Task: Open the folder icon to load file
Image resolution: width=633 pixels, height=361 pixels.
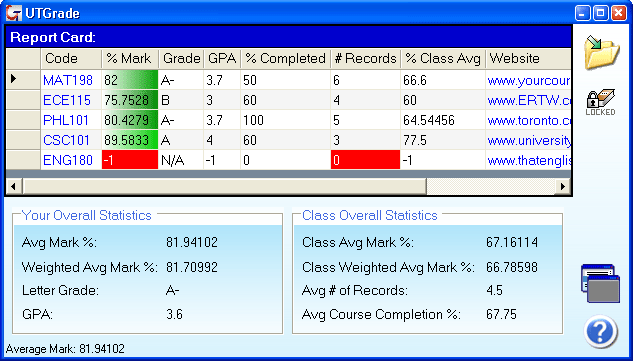Action: coord(602,52)
